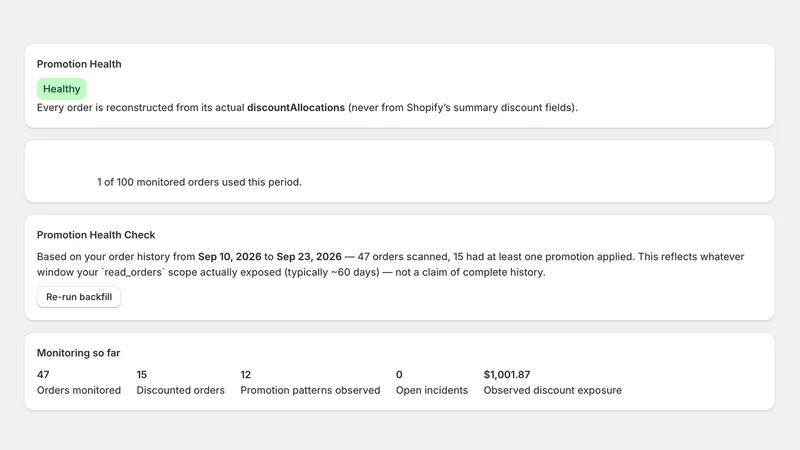The height and width of the screenshot is (450, 800).
Task: Click the $1,001.87 exposure amount
Action: click(507, 374)
